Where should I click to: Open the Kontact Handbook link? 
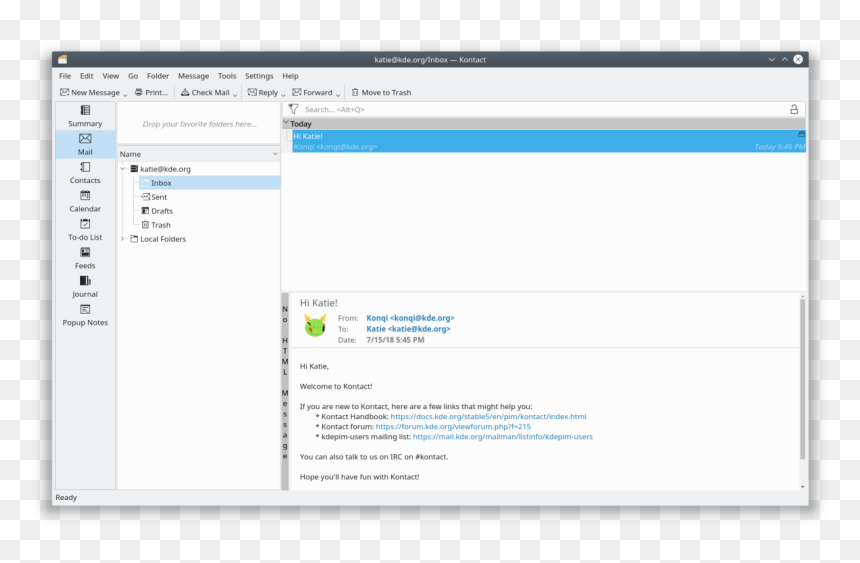(x=488, y=416)
